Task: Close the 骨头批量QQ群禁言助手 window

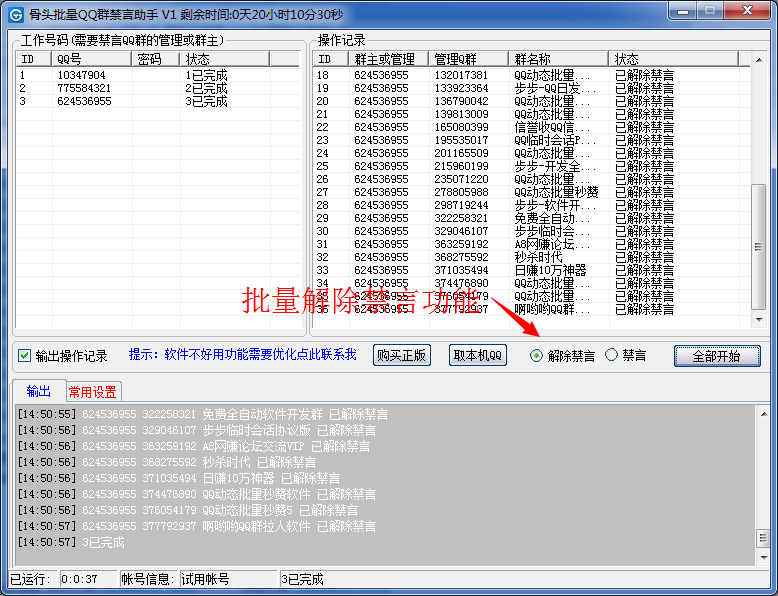Action: coord(748,10)
